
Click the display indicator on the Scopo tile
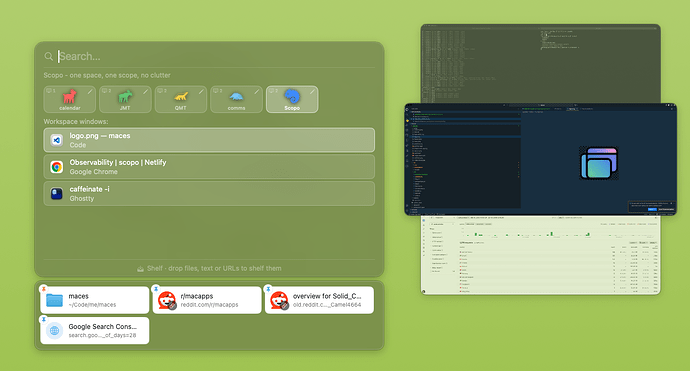(273, 91)
